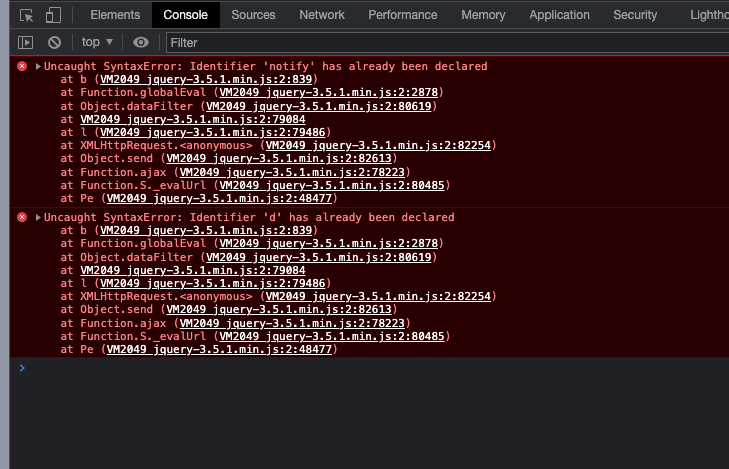Open the 2:82613 Object.send link in the 'd' error

pos(279,310)
